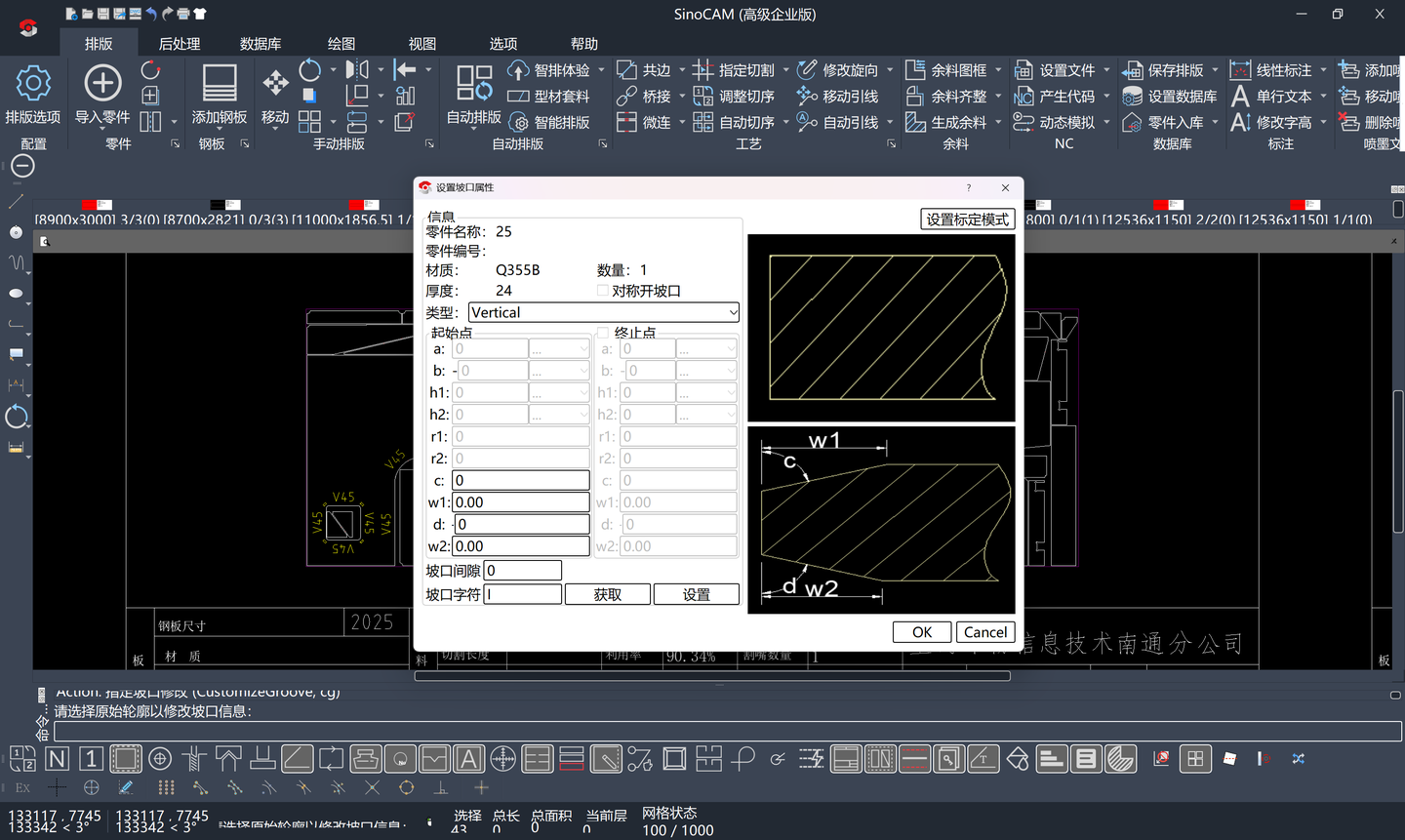Click the 自动排版 icon
Screen dimensions: 1405x840
pos(474,84)
